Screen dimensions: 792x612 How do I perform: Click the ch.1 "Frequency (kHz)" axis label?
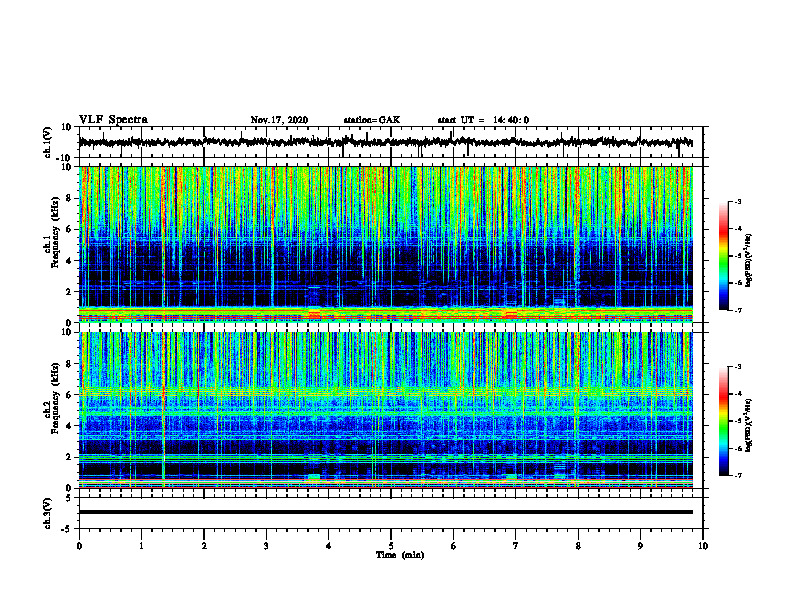pyautogui.click(x=55, y=231)
